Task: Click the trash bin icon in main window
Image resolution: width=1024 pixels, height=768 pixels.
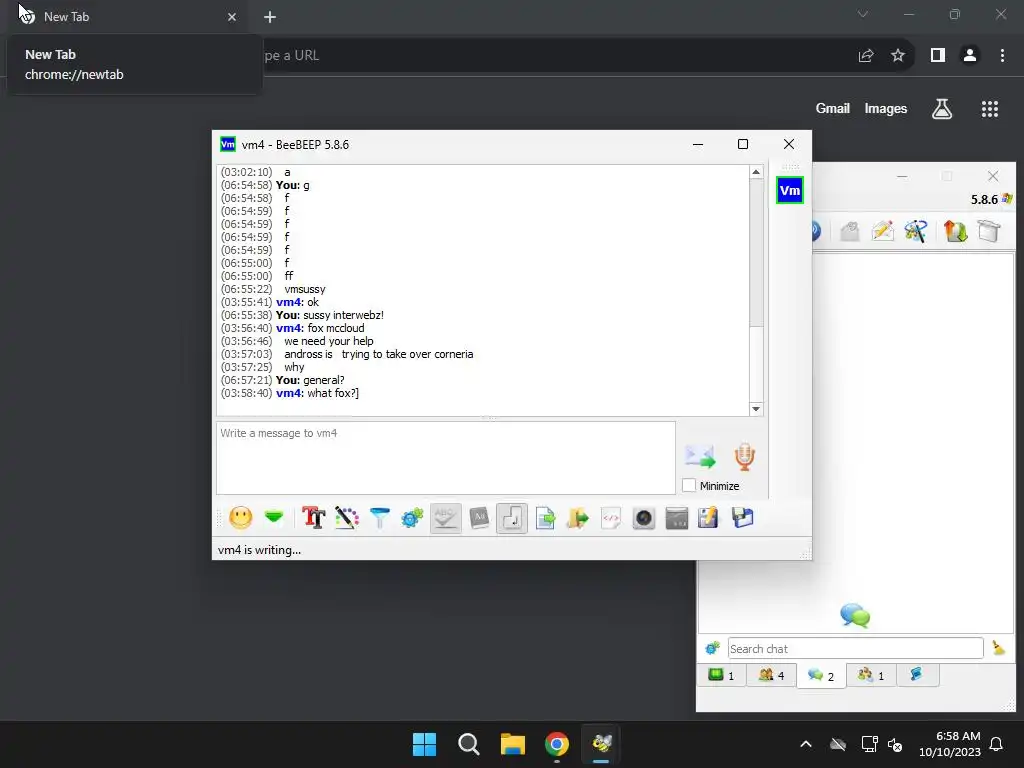Action: [x=989, y=231]
